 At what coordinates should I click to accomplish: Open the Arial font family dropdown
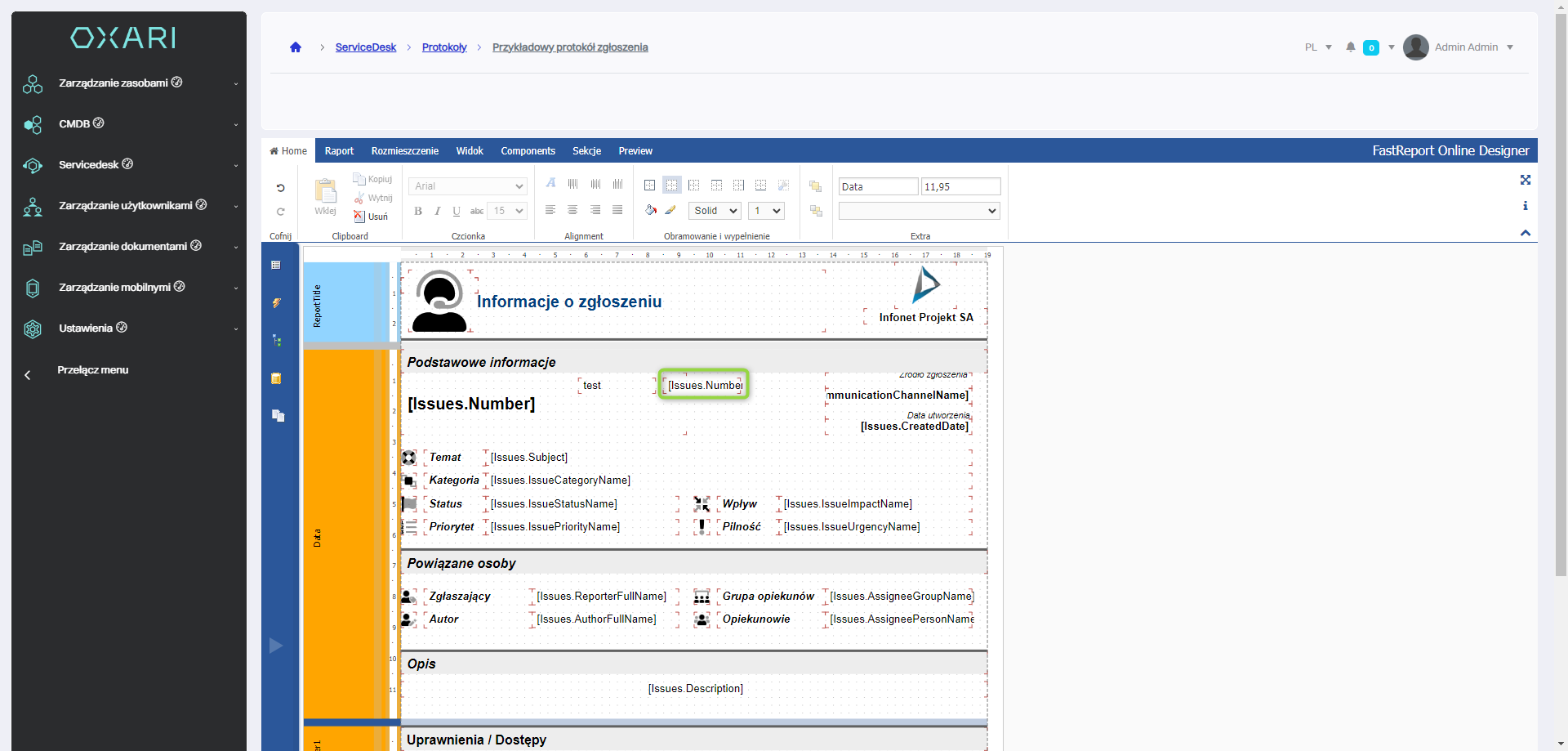pos(467,186)
